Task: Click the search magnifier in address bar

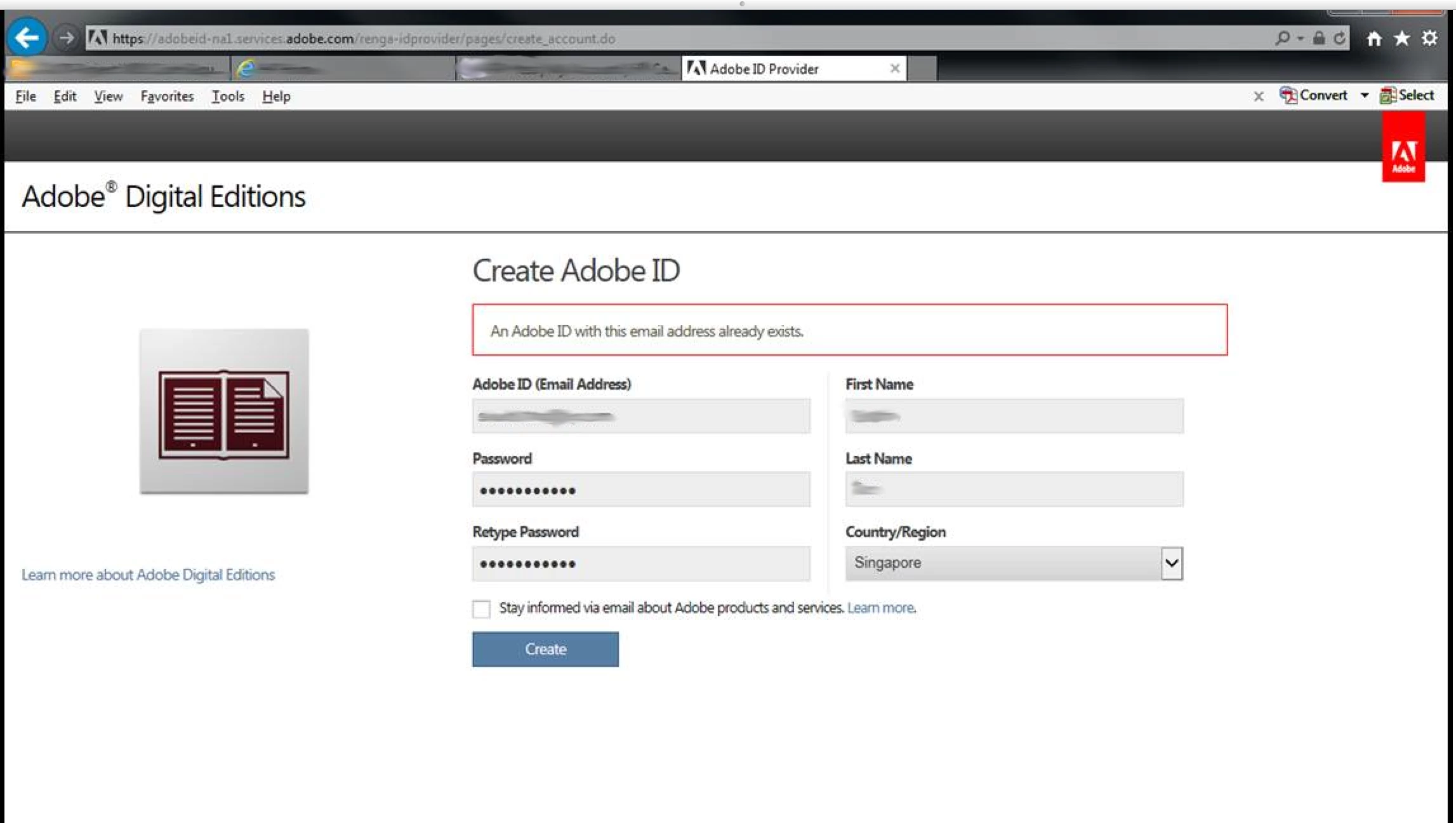Action: click(1282, 38)
